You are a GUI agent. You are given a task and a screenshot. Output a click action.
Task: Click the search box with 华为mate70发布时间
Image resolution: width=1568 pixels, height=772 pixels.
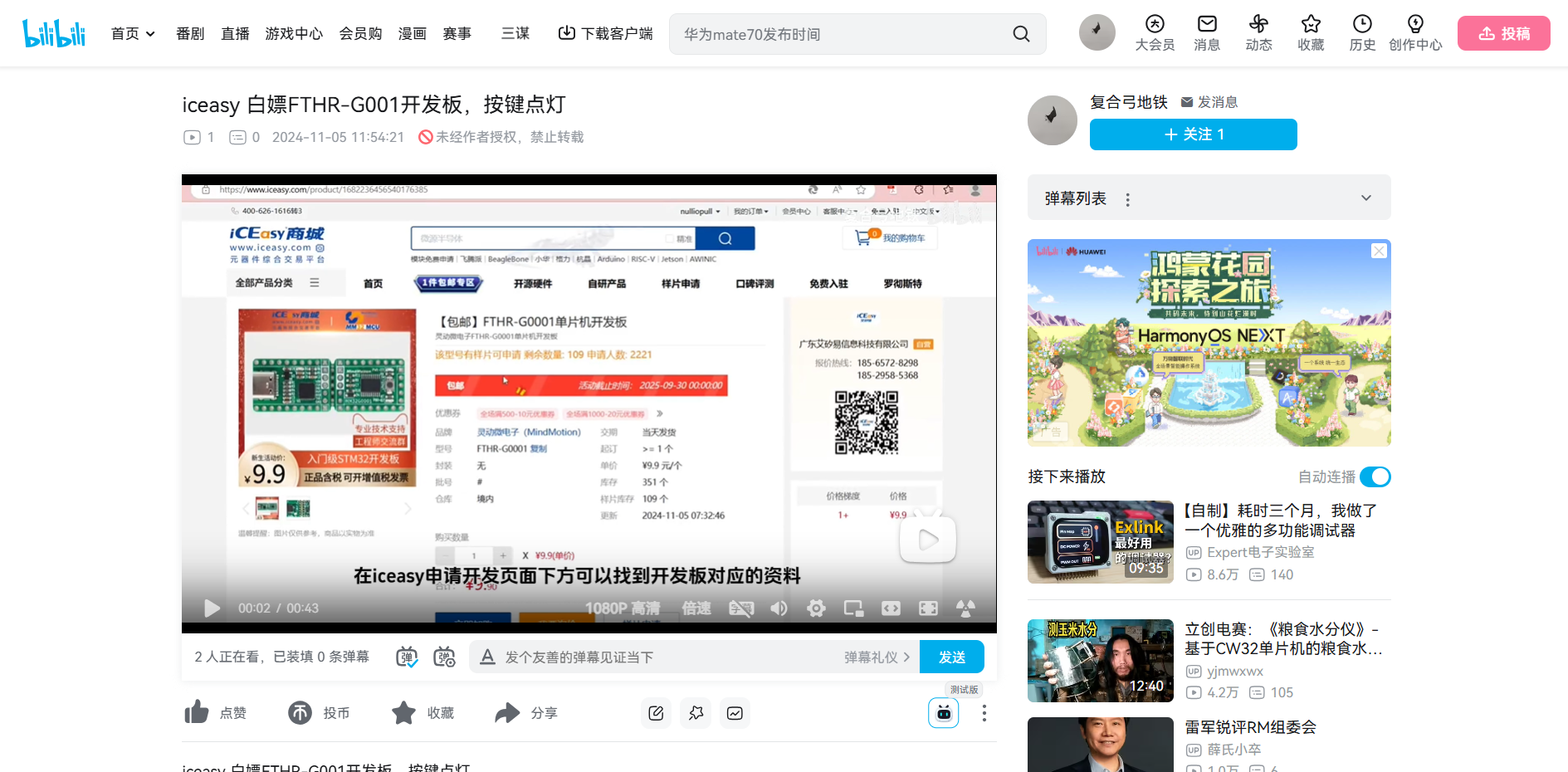[838, 34]
